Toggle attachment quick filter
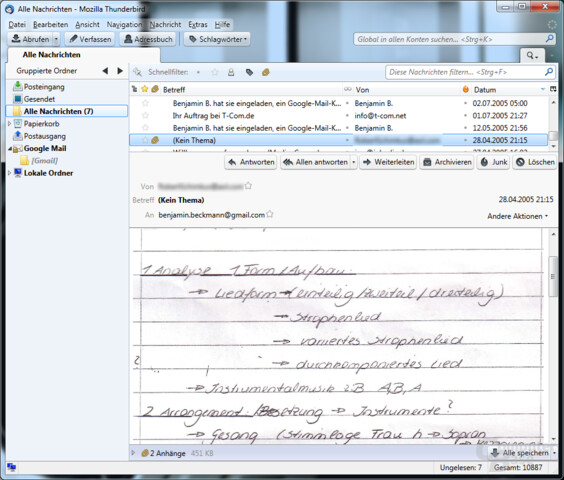 click(266, 72)
